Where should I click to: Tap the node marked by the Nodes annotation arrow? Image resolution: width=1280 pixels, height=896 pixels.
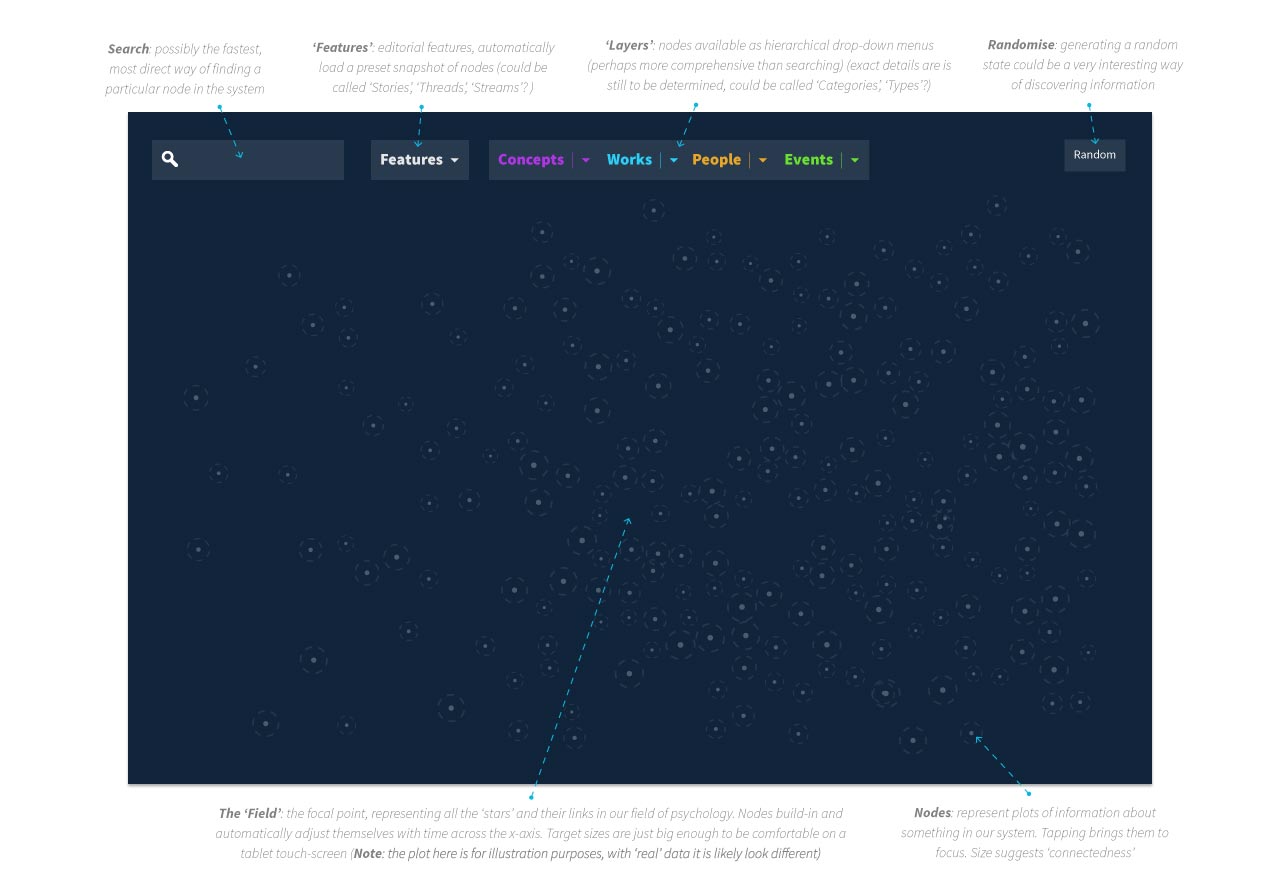coord(971,734)
